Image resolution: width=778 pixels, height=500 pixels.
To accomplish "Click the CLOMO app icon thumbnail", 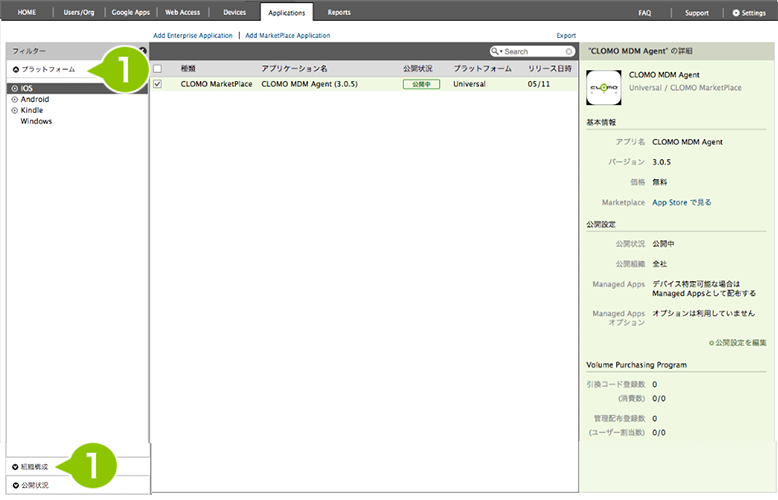I will 603,87.
